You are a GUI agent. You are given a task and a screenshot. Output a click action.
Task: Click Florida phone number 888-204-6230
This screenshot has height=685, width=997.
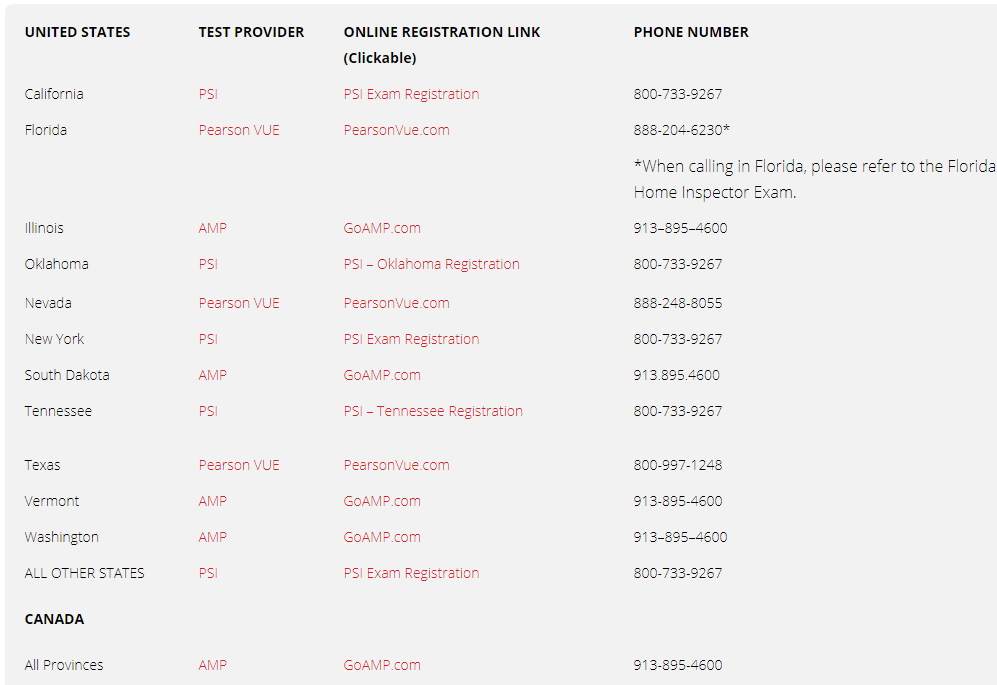[x=680, y=130]
